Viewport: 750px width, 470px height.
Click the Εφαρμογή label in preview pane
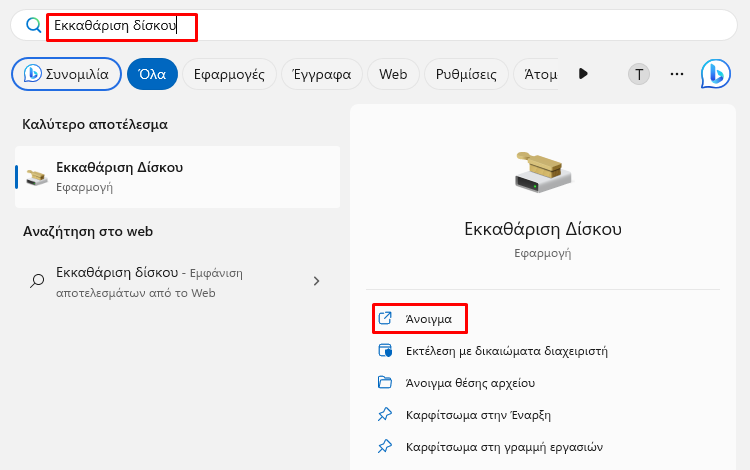[543, 253]
